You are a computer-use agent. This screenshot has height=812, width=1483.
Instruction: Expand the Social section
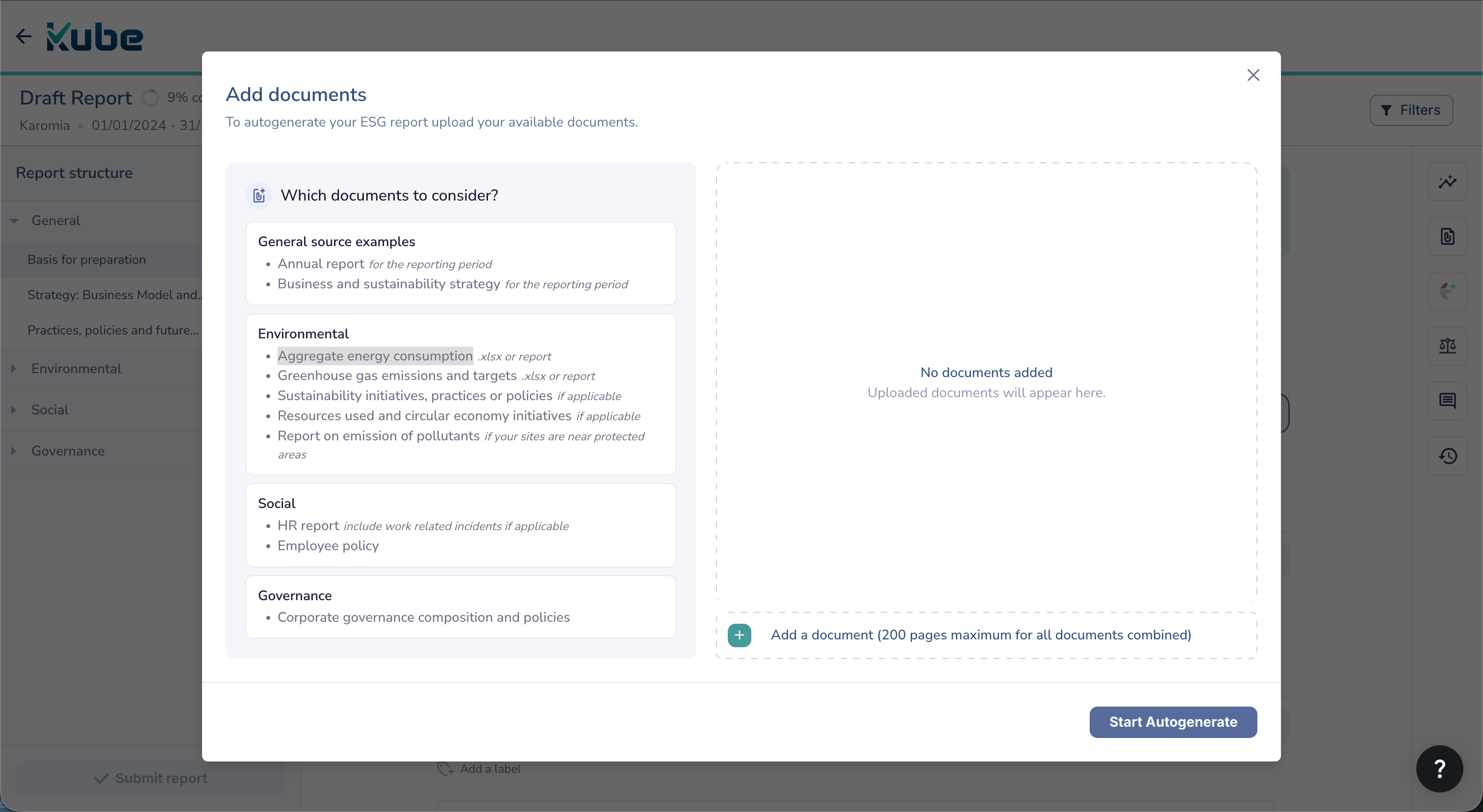(14, 410)
